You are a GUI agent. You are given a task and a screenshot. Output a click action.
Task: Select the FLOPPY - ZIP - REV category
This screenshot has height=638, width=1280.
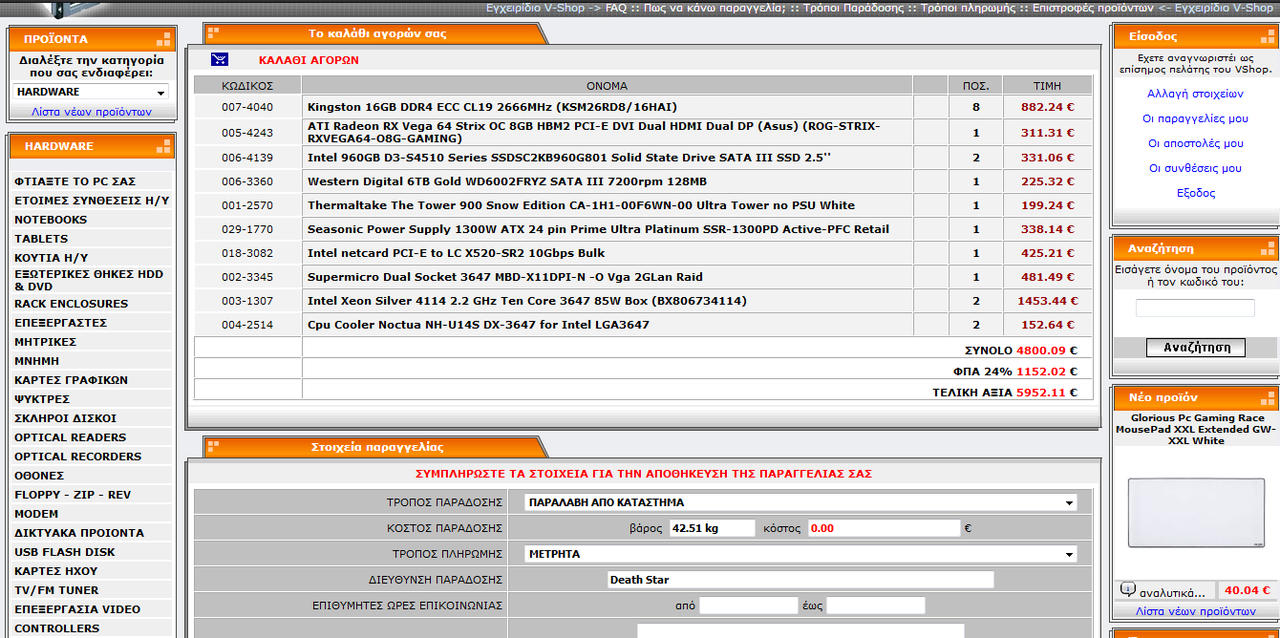pos(72,494)
